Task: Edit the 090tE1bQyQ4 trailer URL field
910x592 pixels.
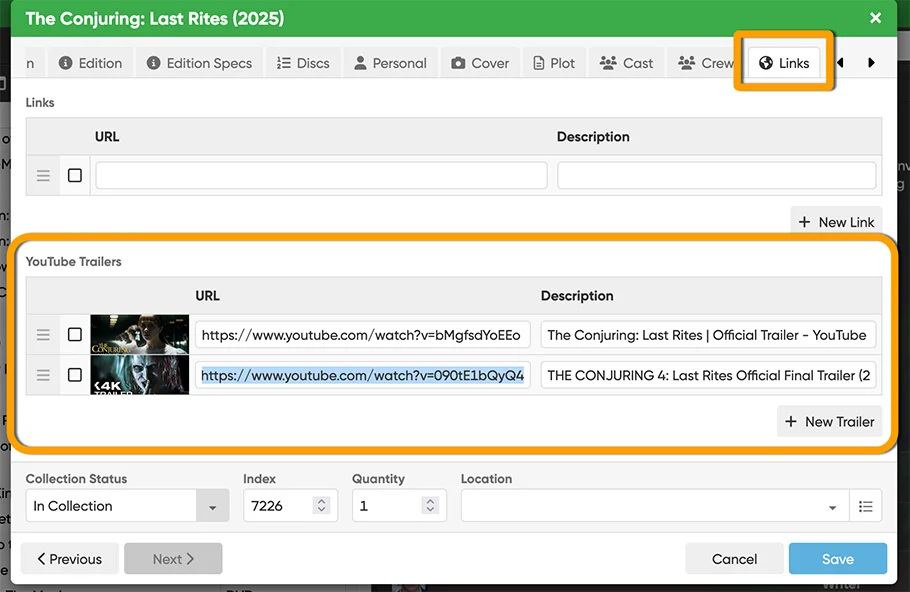Action: (363, 376)
